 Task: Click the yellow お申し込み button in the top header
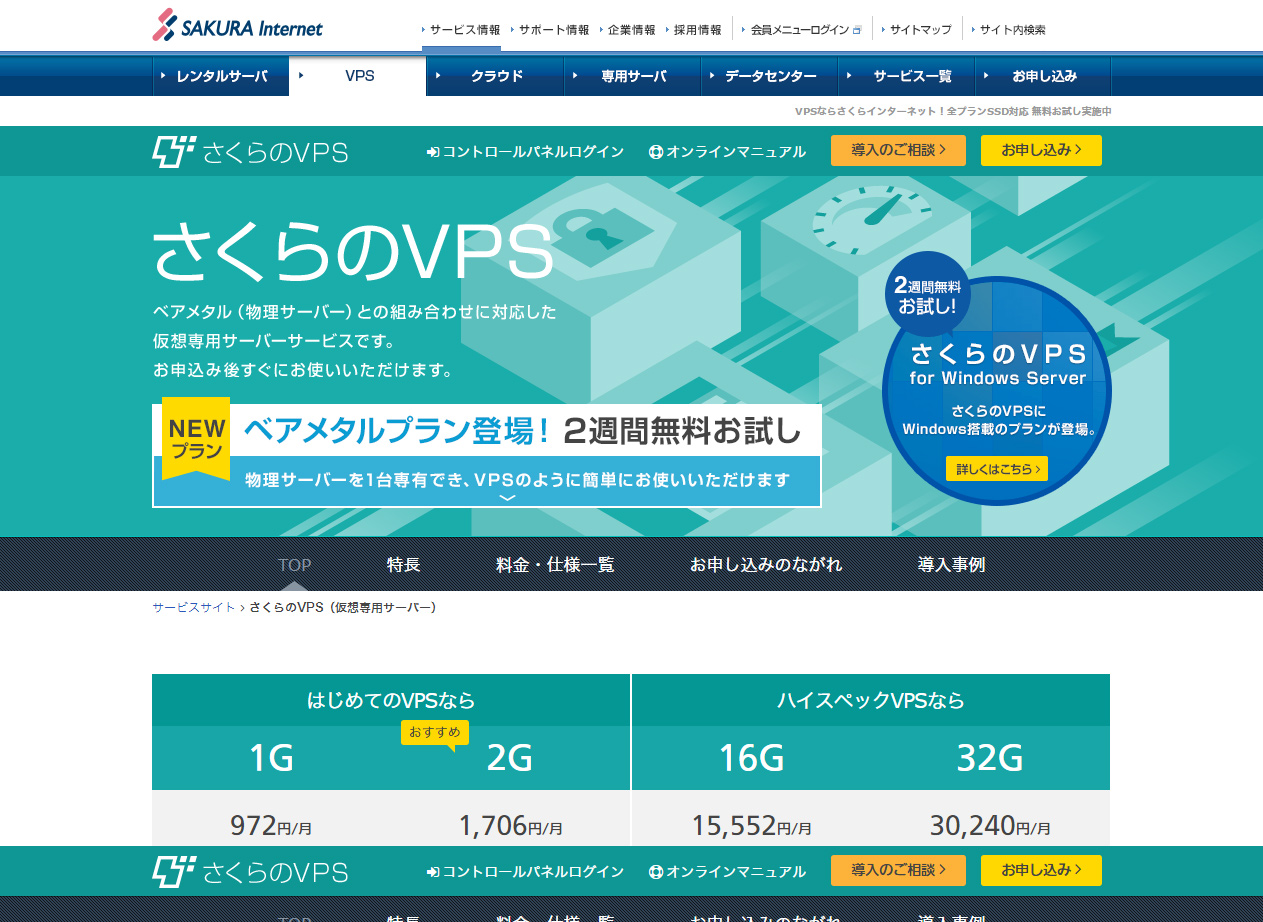click(1041, 150)
